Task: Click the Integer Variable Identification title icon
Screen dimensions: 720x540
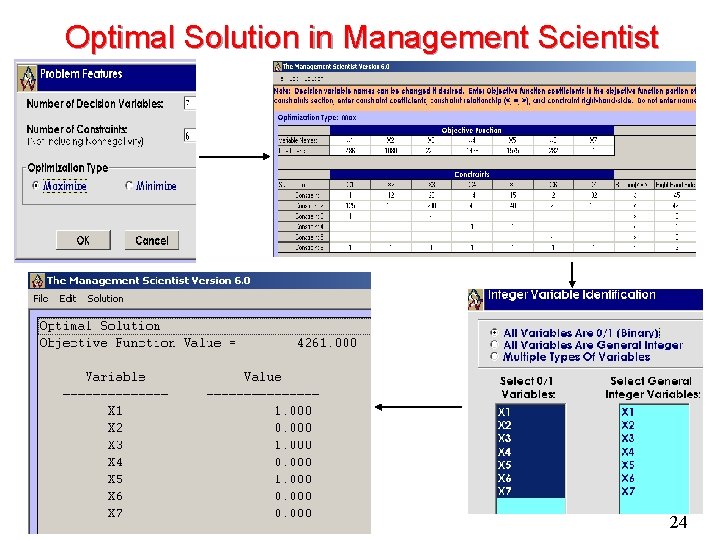Action: point(475,299)
